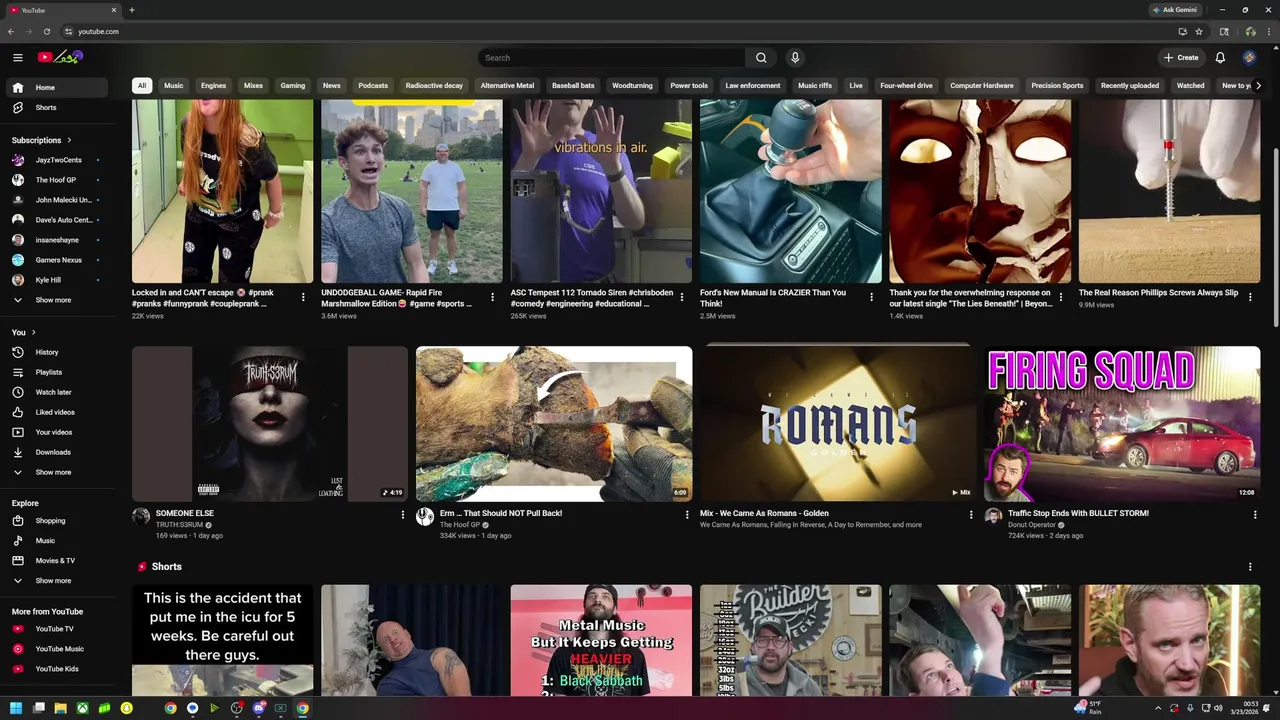This screenshot has height=720, width=1280.
Task: Expand Explore section Show more
Action: point(53,580)
